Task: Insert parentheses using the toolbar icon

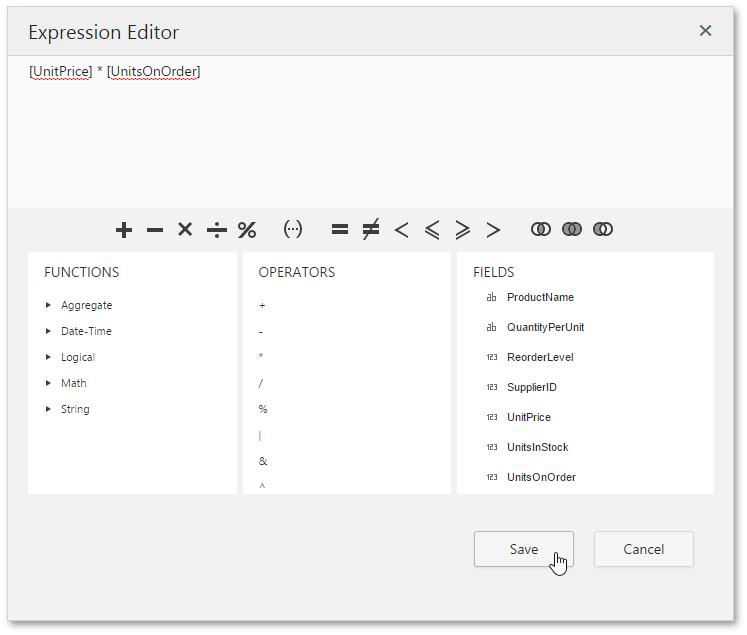Action: tap(293, 230)
